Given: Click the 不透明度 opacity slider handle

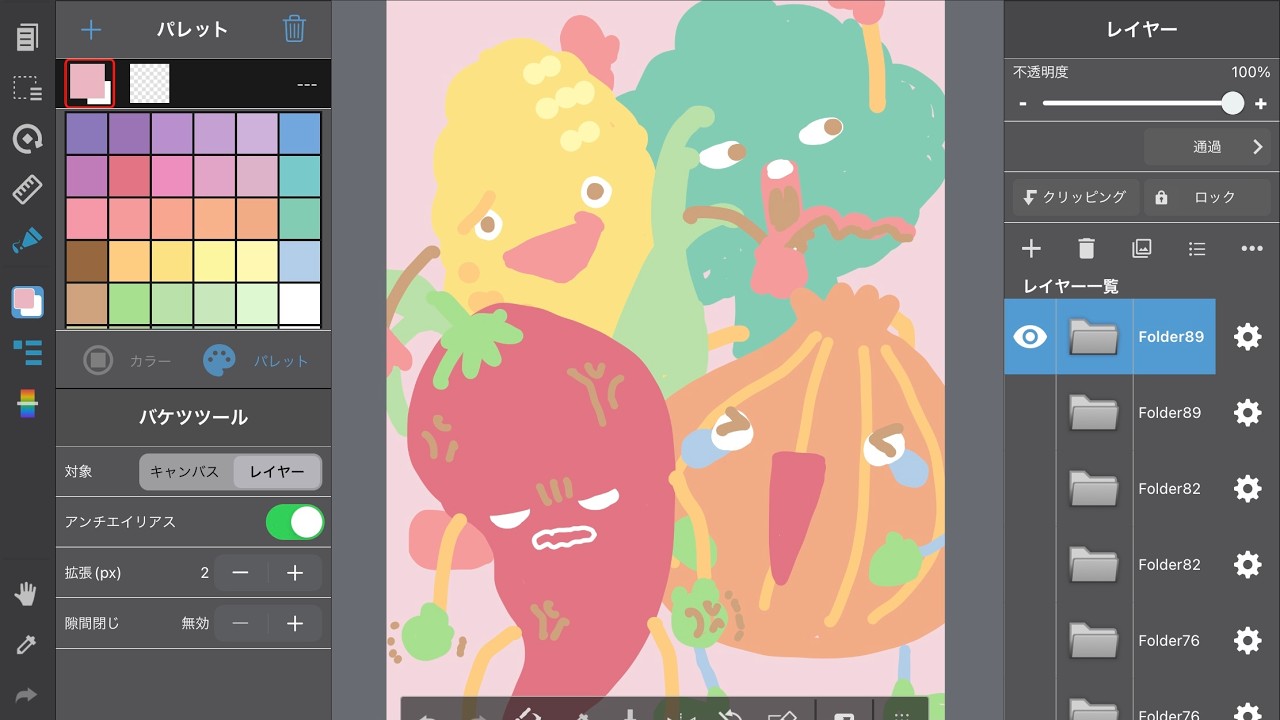Looking at the screenshot, I should [x=1232, y=103].
